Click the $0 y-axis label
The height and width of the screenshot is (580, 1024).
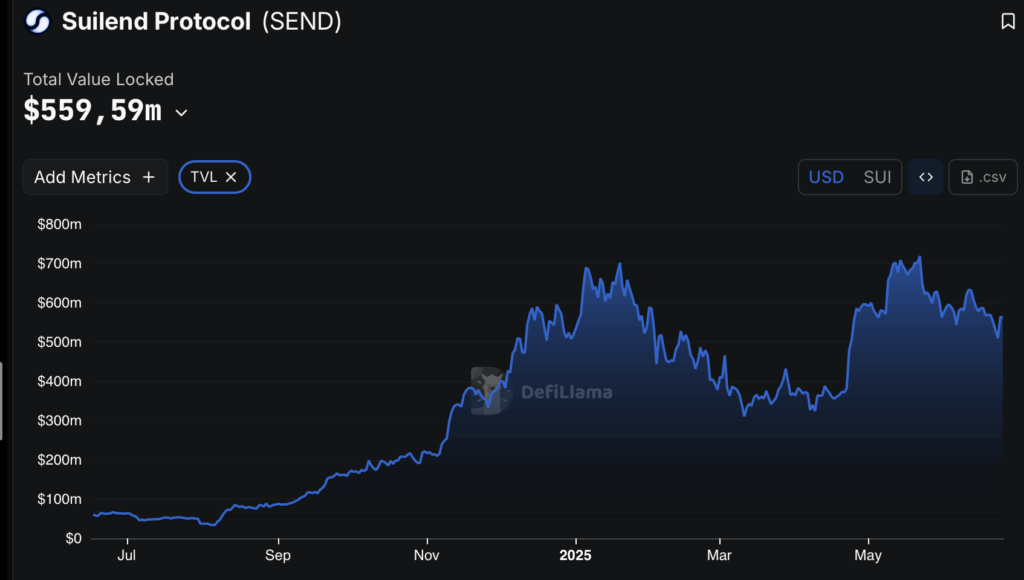[x=73, y=539]
